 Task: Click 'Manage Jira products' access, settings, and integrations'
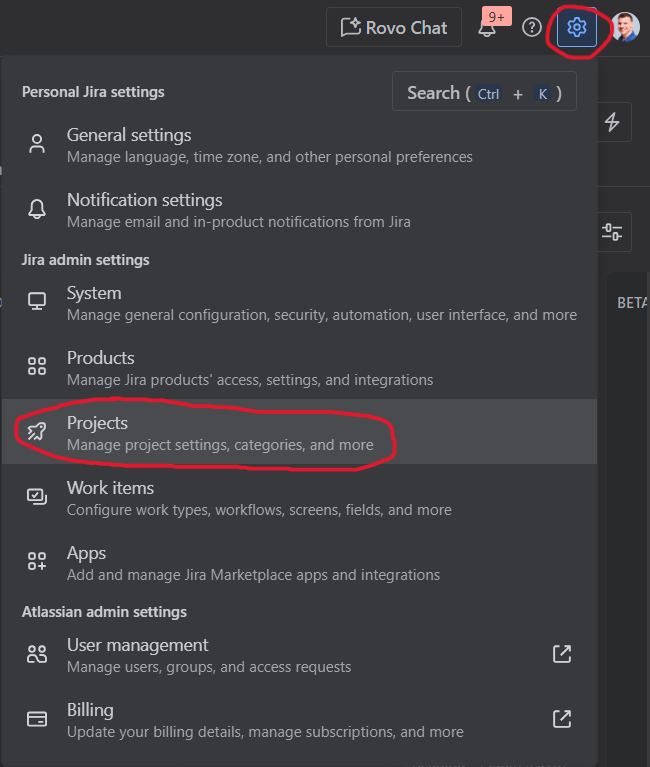pos(250,380)
